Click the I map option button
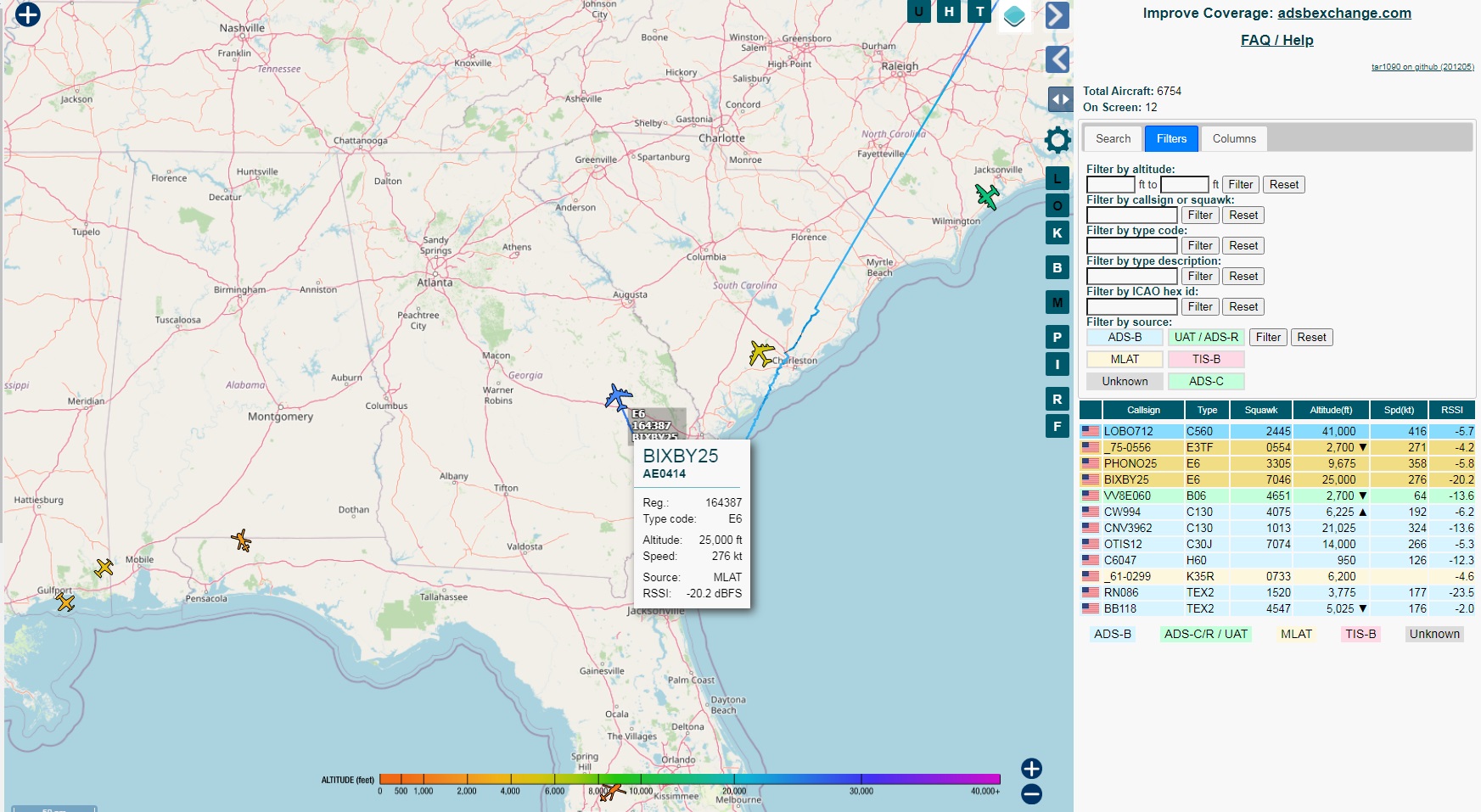This screenshot has width=1481, height=812. click(1057, 364)
